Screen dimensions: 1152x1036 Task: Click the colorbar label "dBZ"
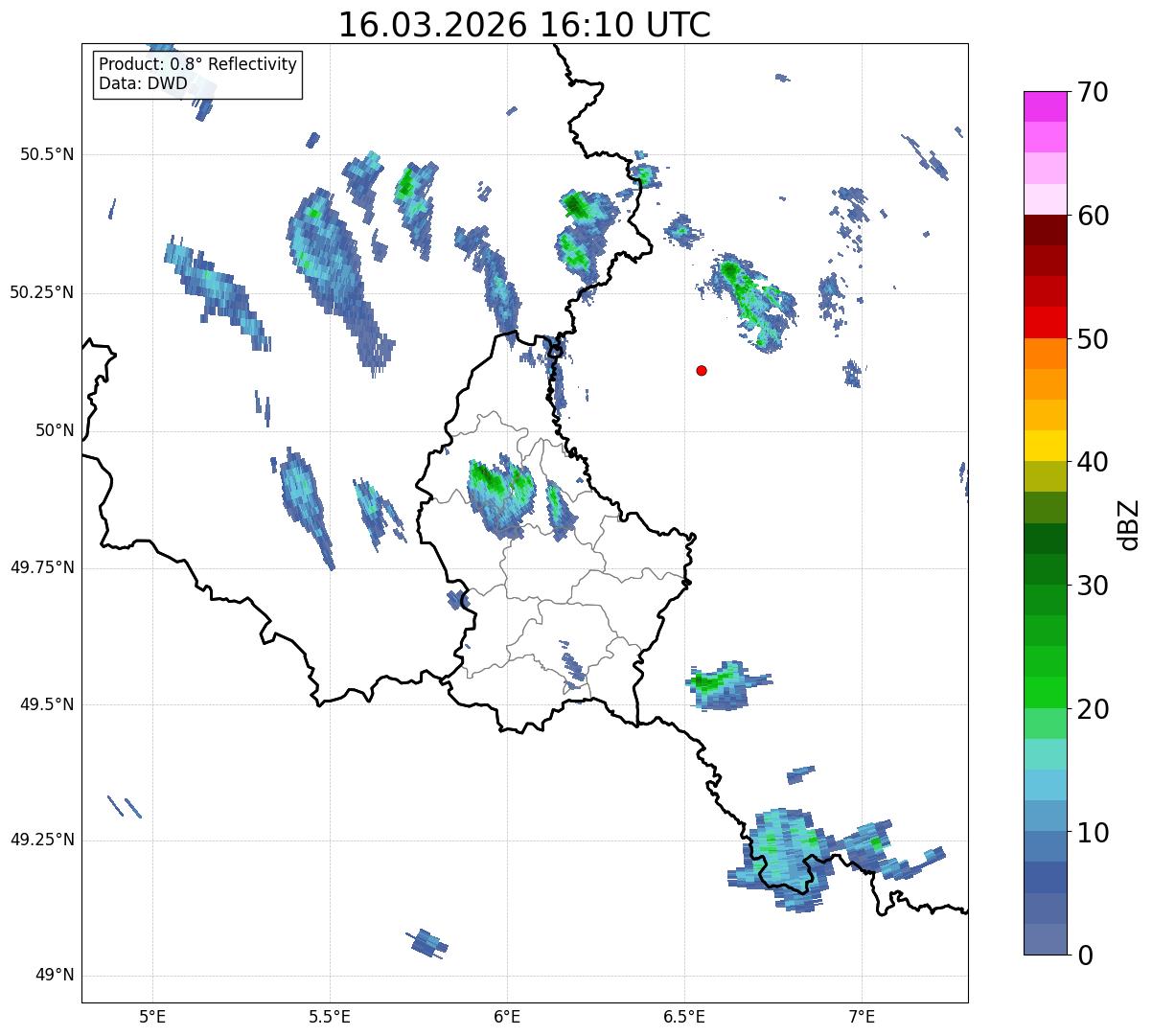coord(1129,524)
